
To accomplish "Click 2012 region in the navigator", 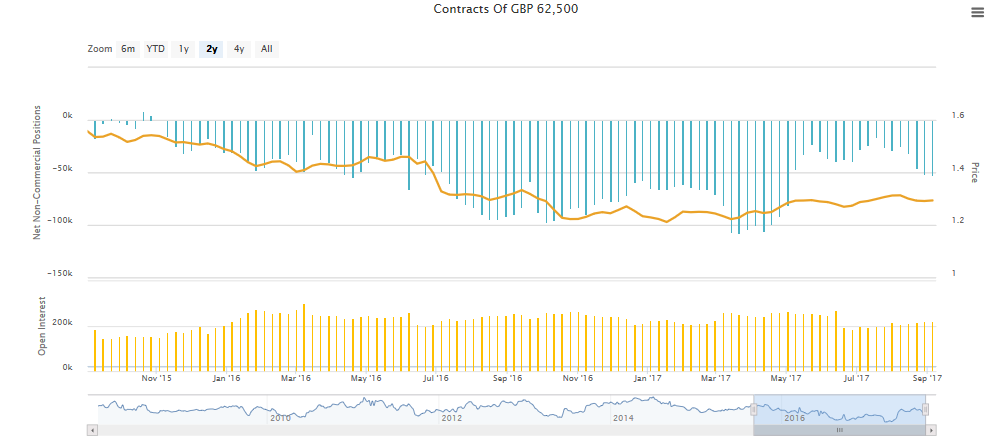I will tap(451, 417).
